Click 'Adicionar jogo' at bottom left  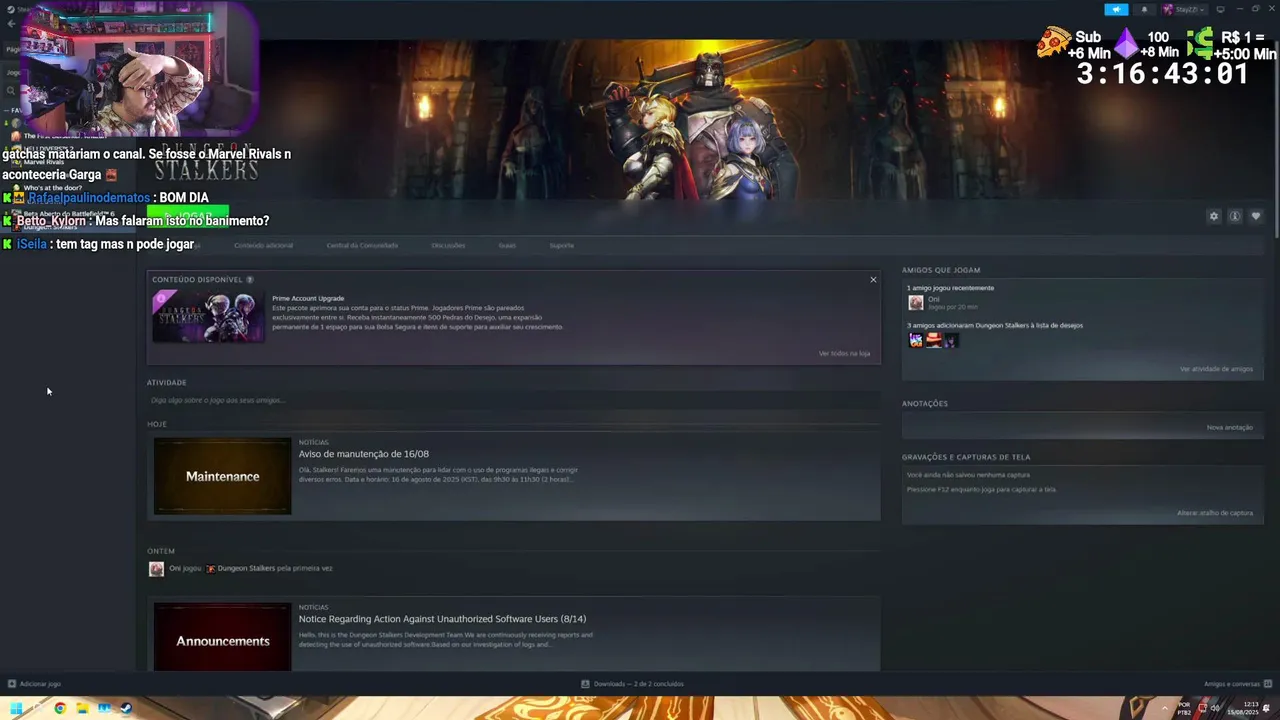[x=34, y=684]
